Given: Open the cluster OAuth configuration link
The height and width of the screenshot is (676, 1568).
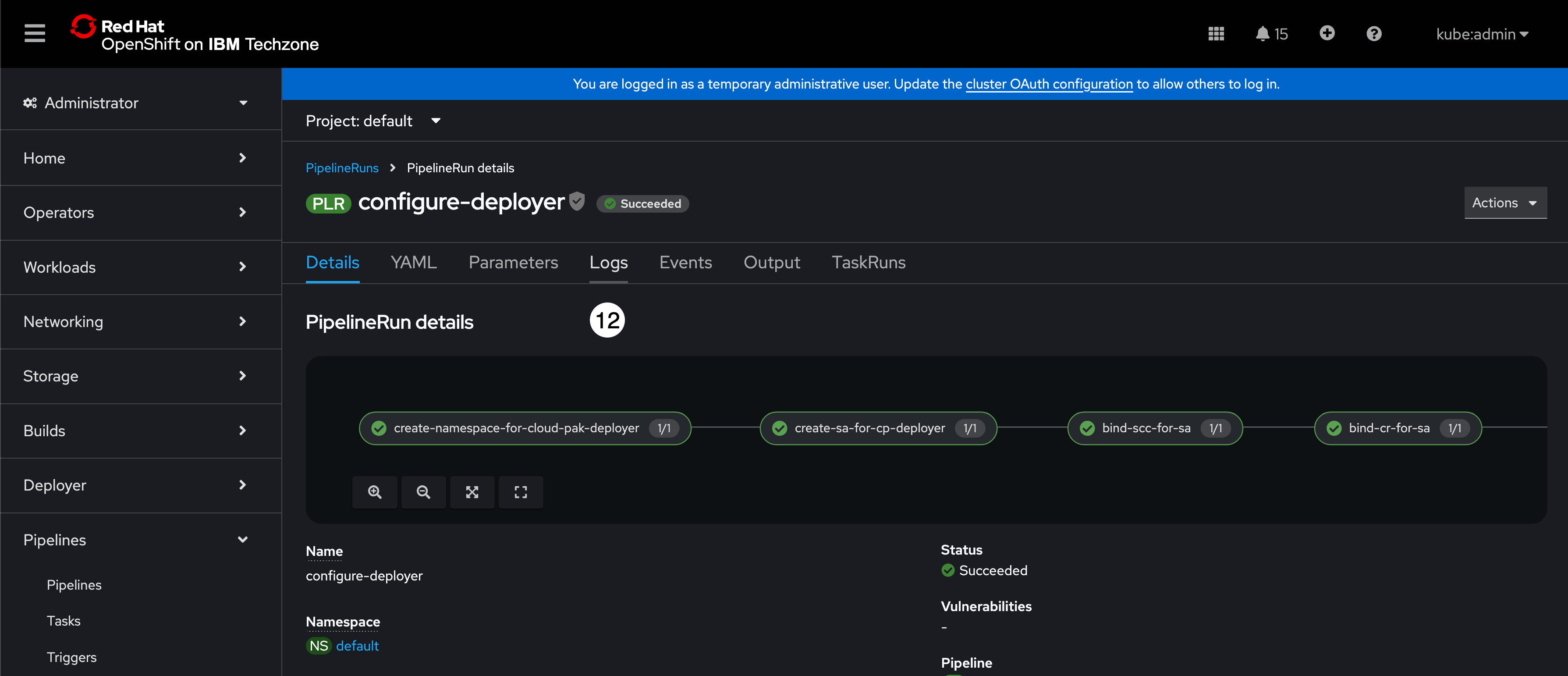Looking at the screenshot, I should coord(1049,84).
